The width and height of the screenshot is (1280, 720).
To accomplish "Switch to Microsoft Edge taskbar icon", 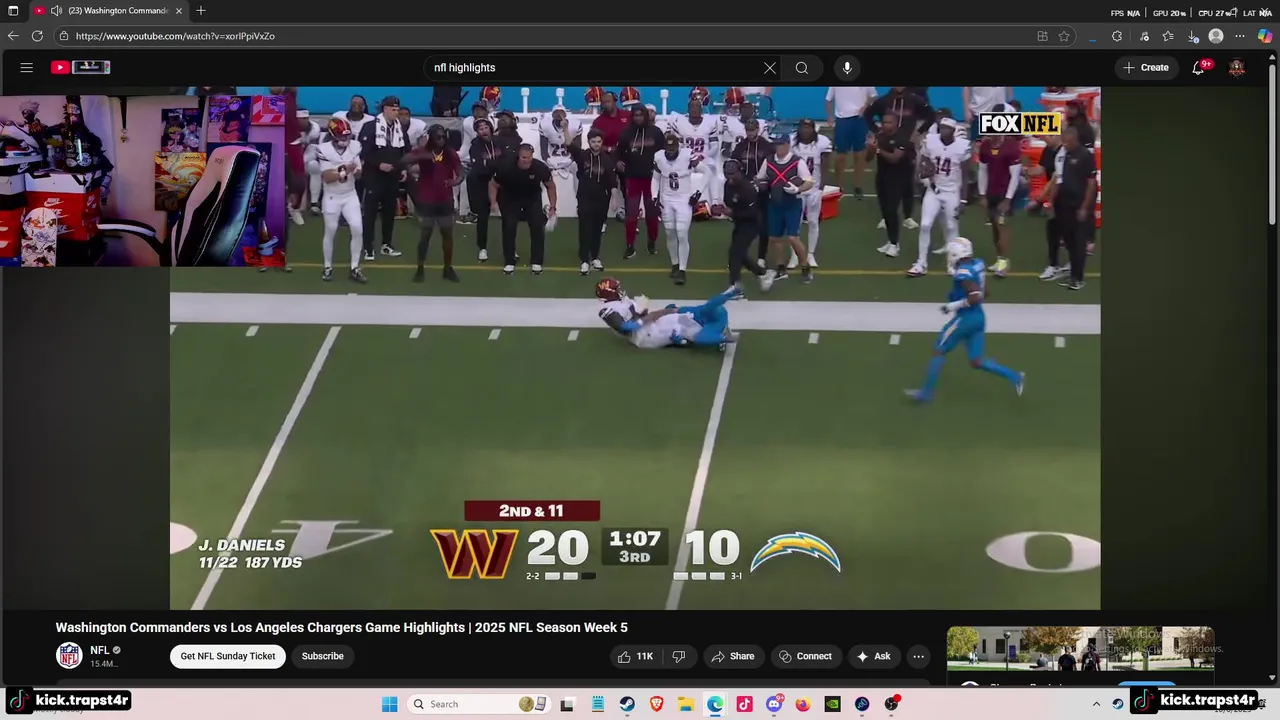I will [x=715, y=704].
